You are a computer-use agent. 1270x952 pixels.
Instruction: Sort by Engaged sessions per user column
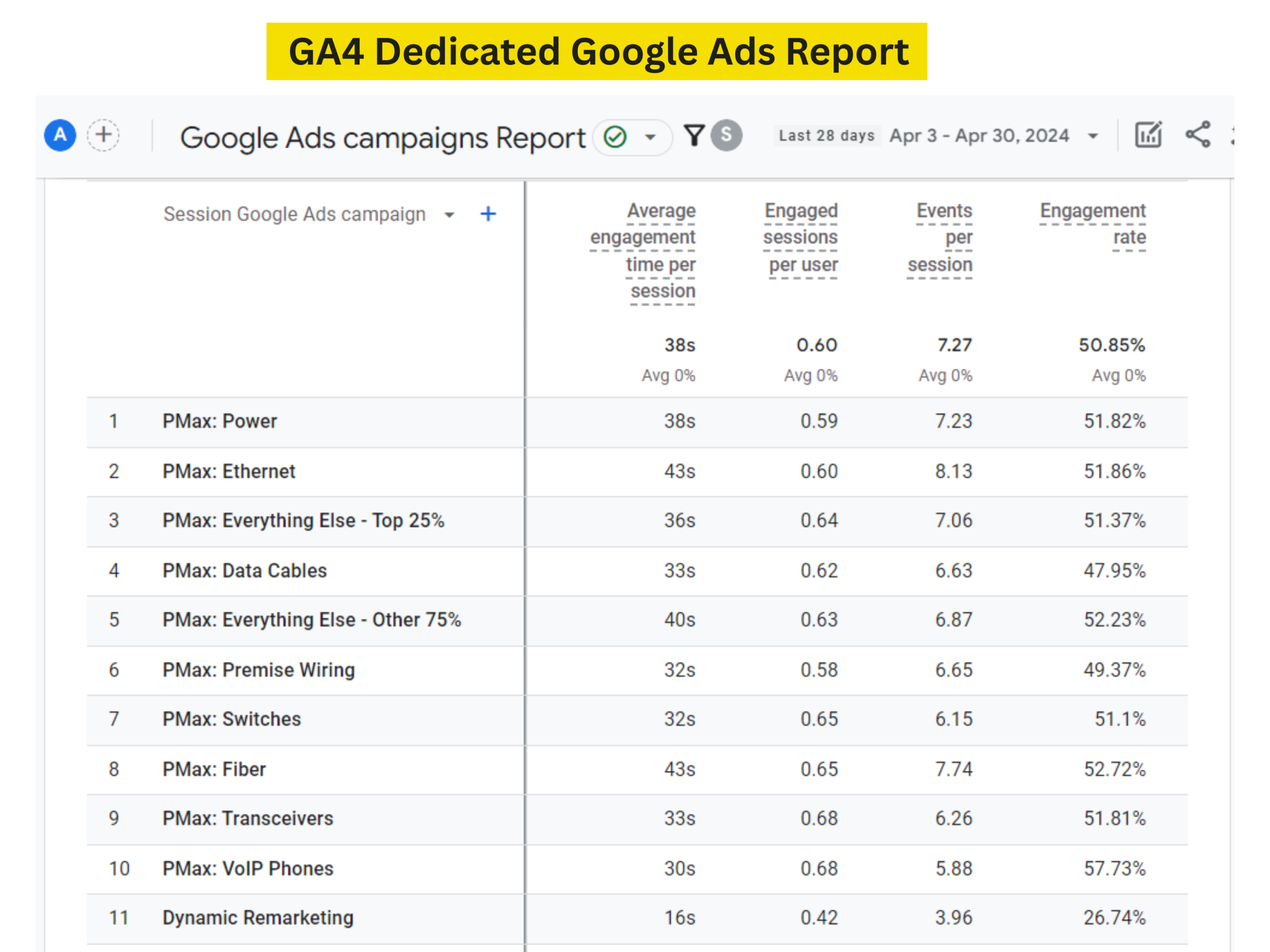(801, 238)
